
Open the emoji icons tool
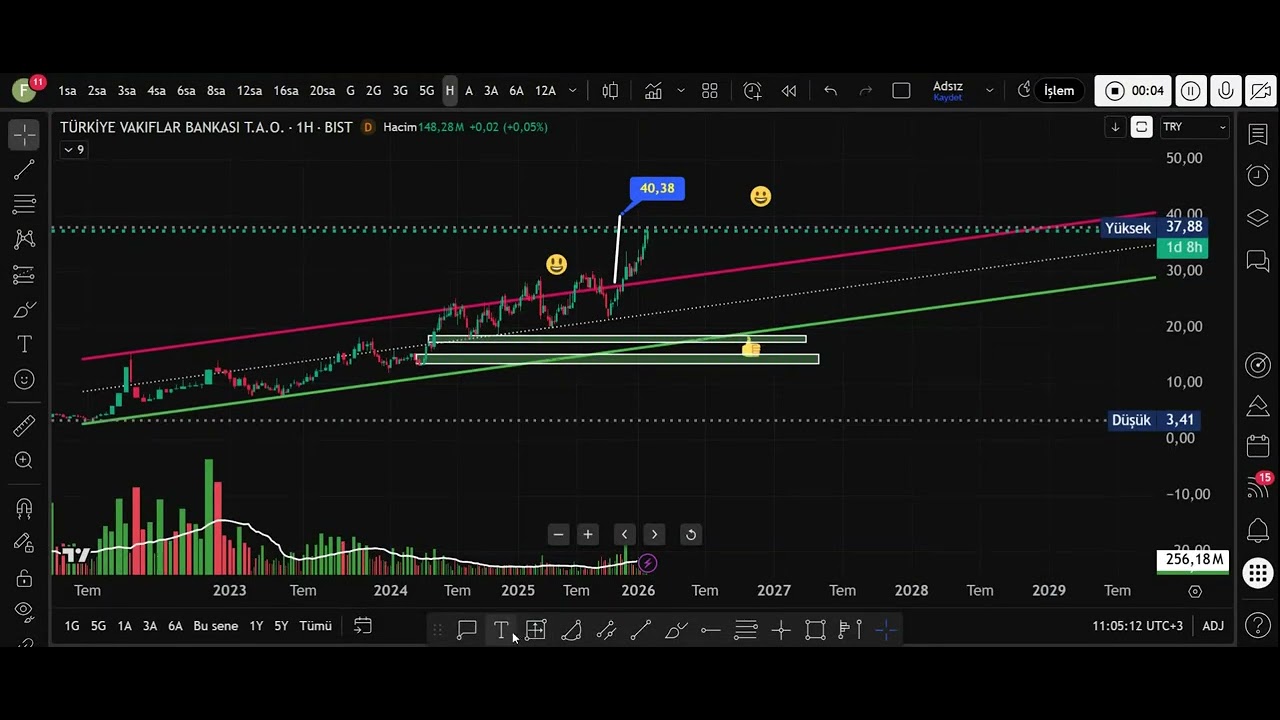click(24, 380)
